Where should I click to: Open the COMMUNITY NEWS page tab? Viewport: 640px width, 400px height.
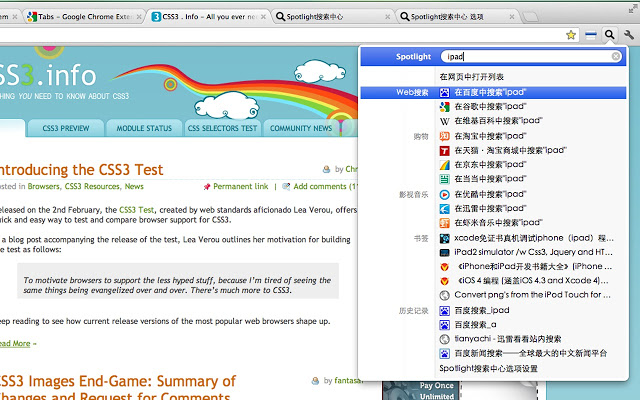click(x=301, y=128)
